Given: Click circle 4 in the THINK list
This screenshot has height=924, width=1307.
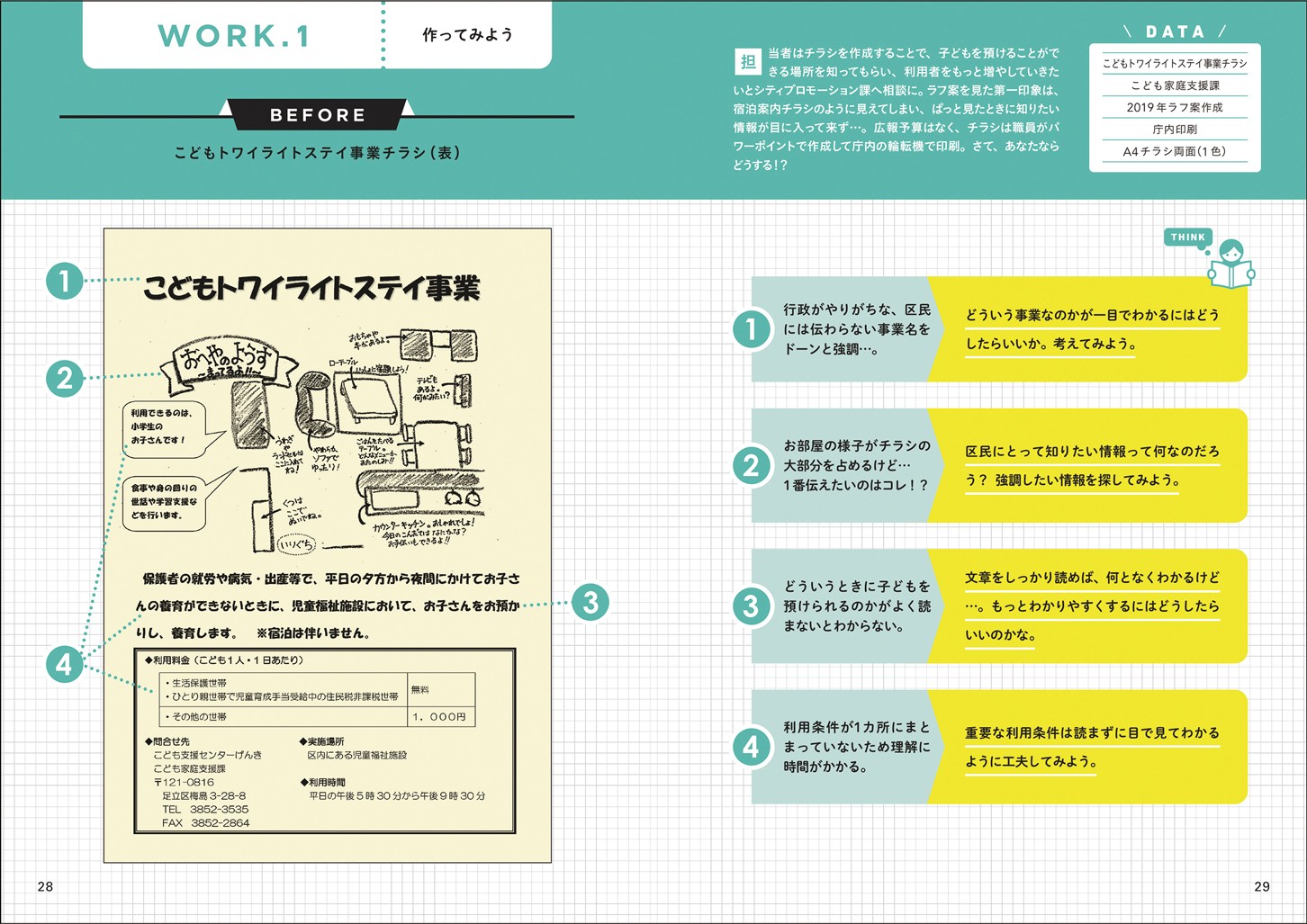Looking at the screenshot, I should [751, 747].
